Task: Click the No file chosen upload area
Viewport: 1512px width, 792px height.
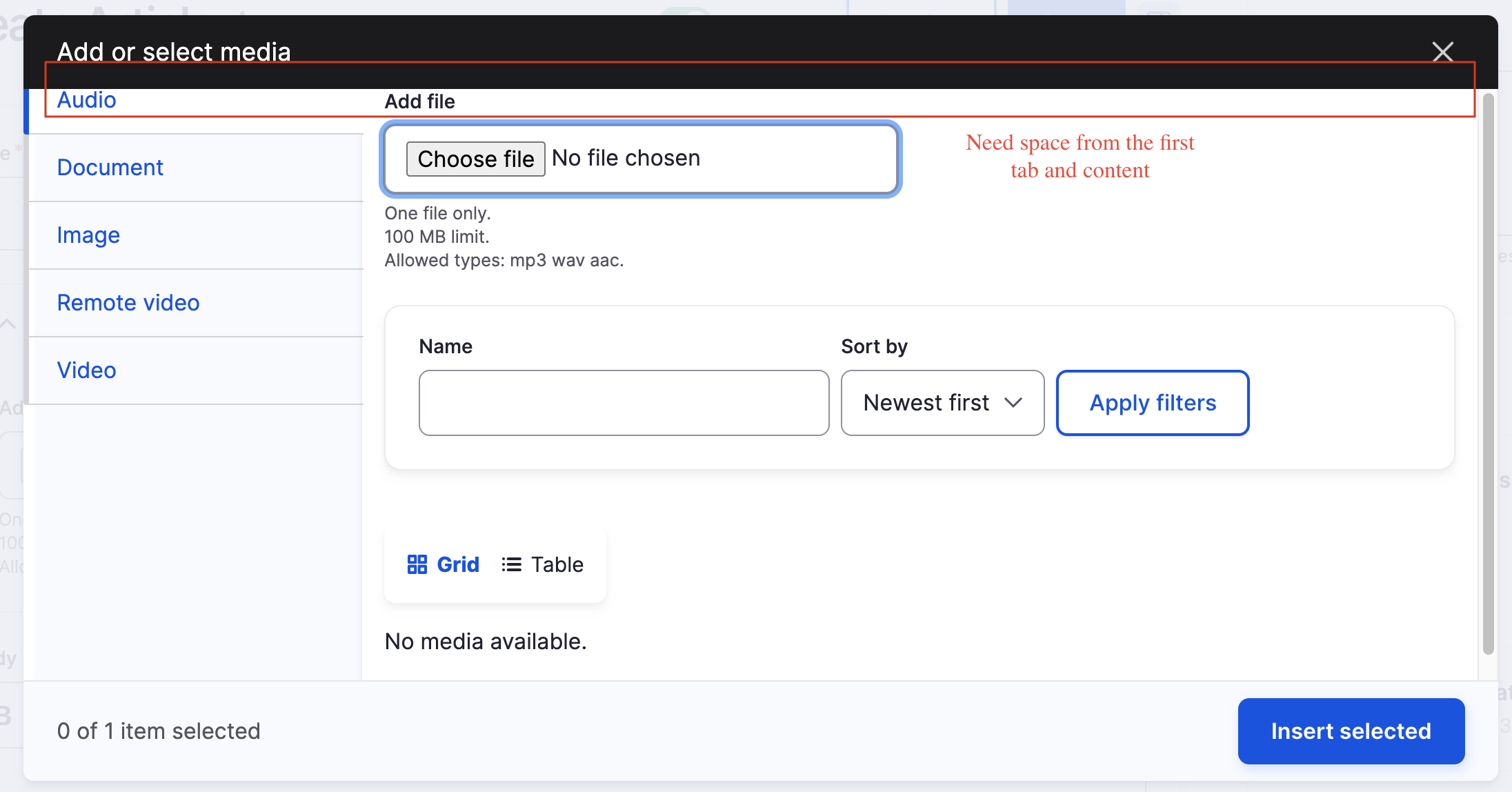Action: coord(690,158)
